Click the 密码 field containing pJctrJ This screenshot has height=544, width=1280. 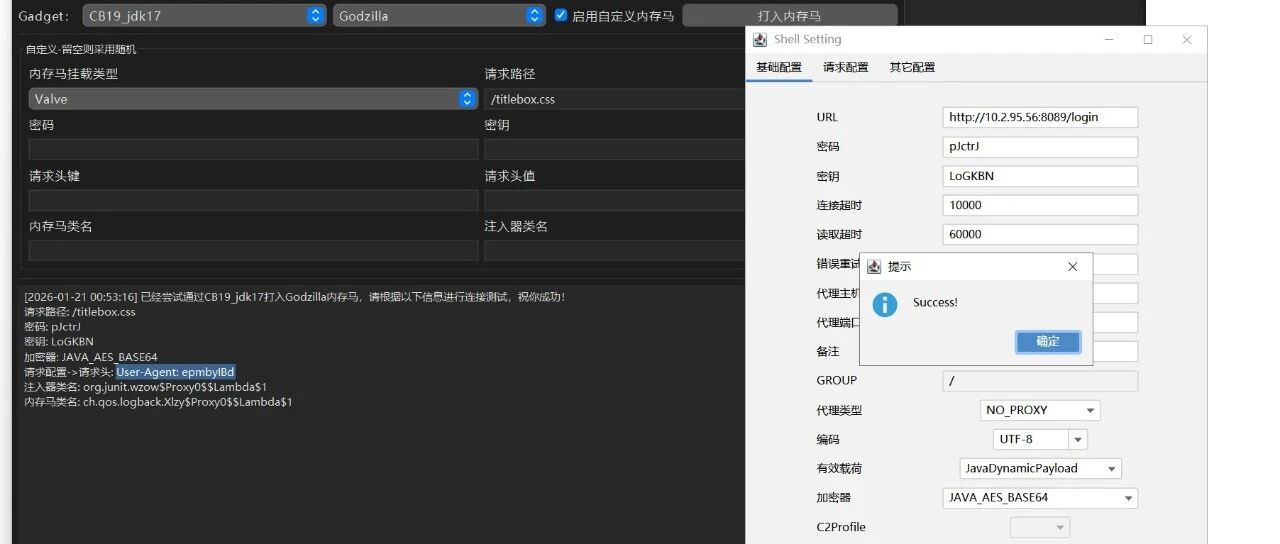tap(1040, 147)
